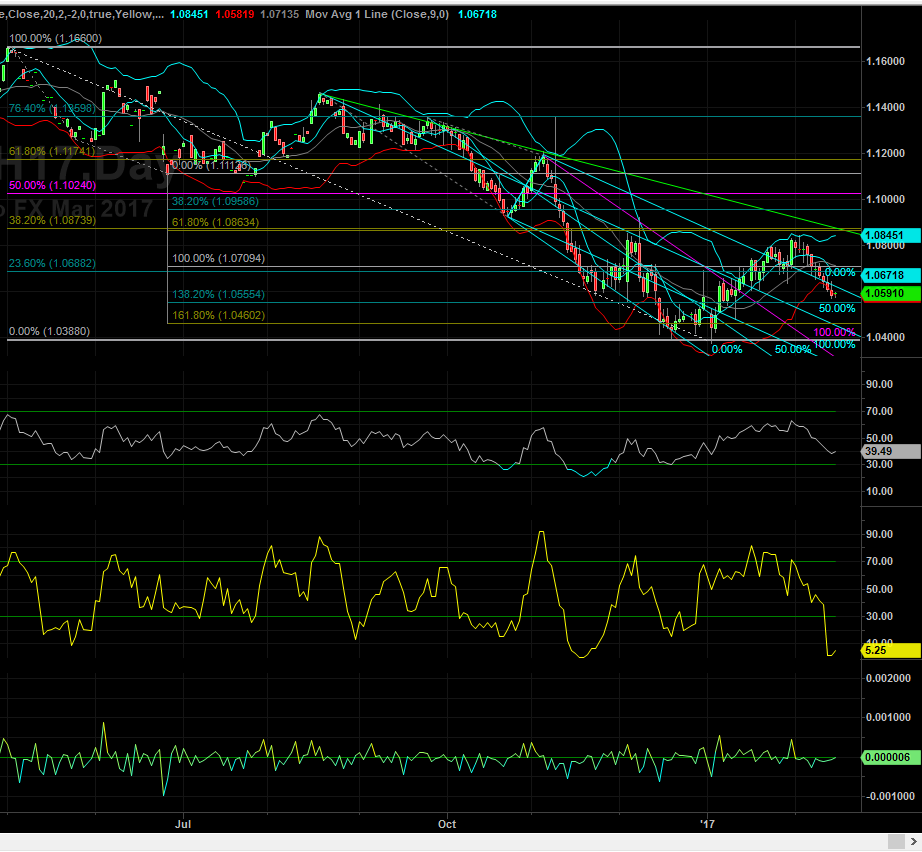Select the 100.00% (1.16600) Fibonacci label

(55, 38)
